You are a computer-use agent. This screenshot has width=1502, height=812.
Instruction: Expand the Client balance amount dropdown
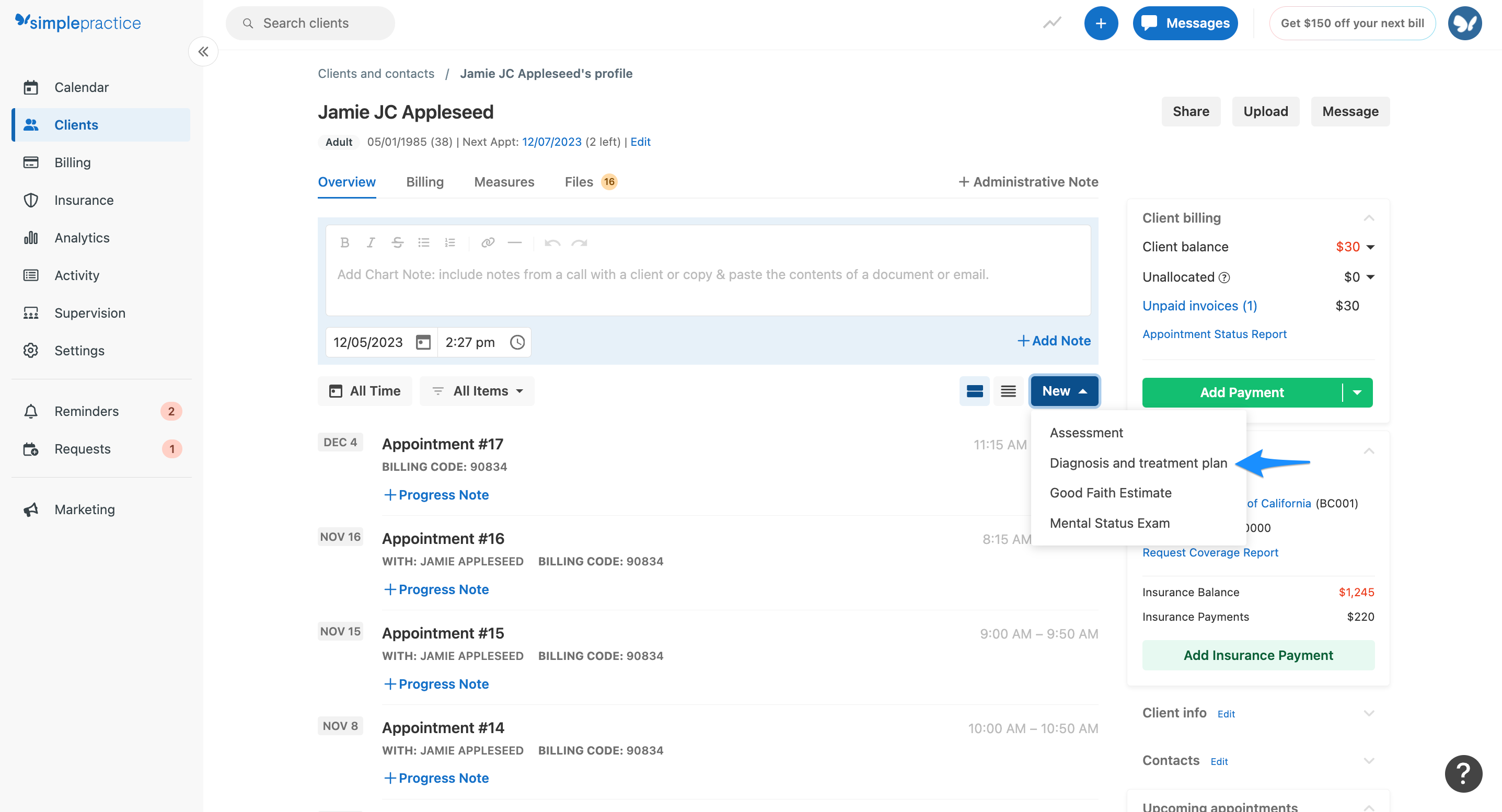(x=1370, y=247)
